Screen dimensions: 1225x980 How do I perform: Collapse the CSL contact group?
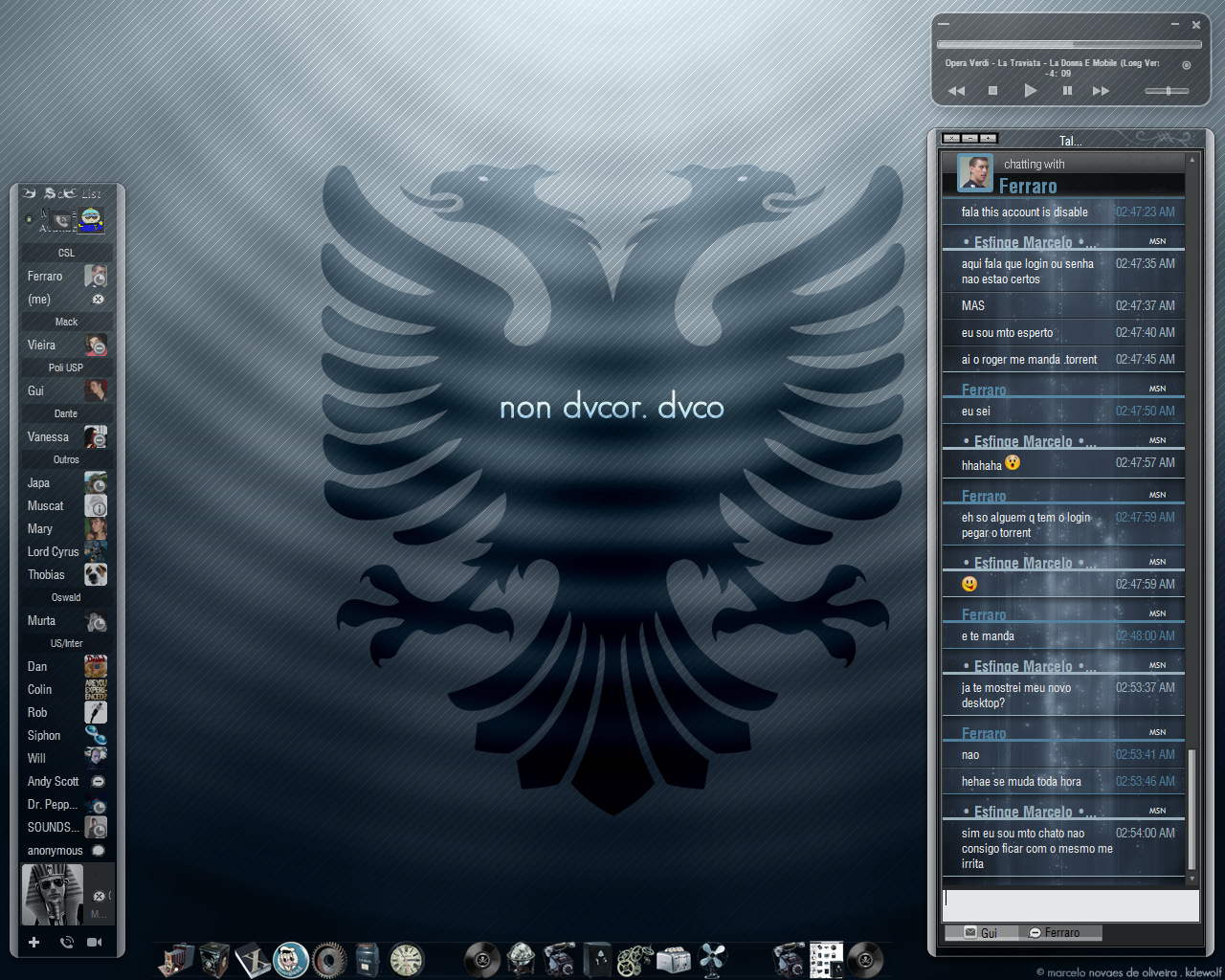(66, 253)
